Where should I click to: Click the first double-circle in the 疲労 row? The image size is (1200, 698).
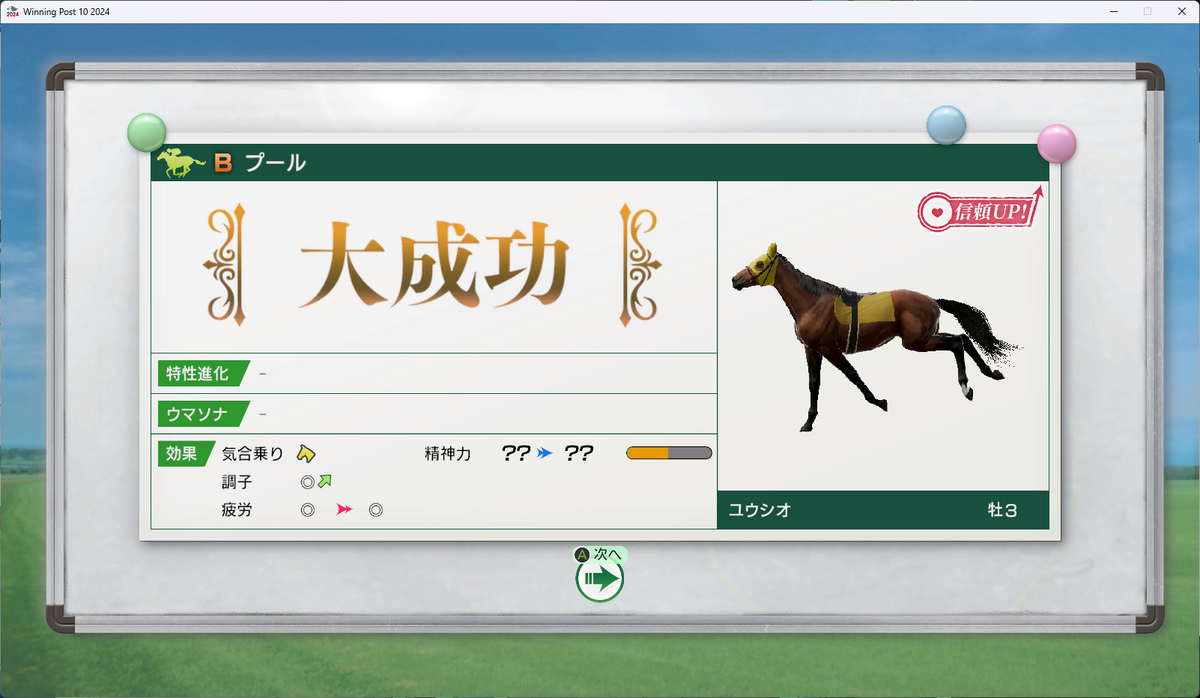[x=308, y=510]
